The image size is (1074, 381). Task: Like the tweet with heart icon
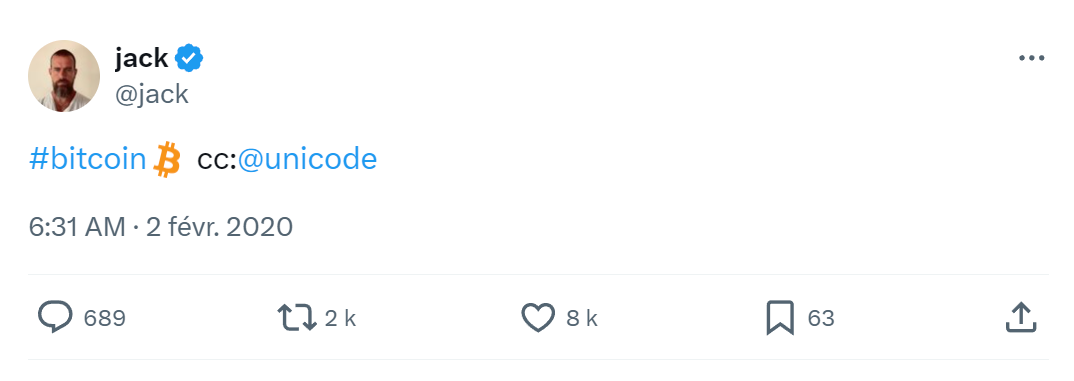coord(538,319)
